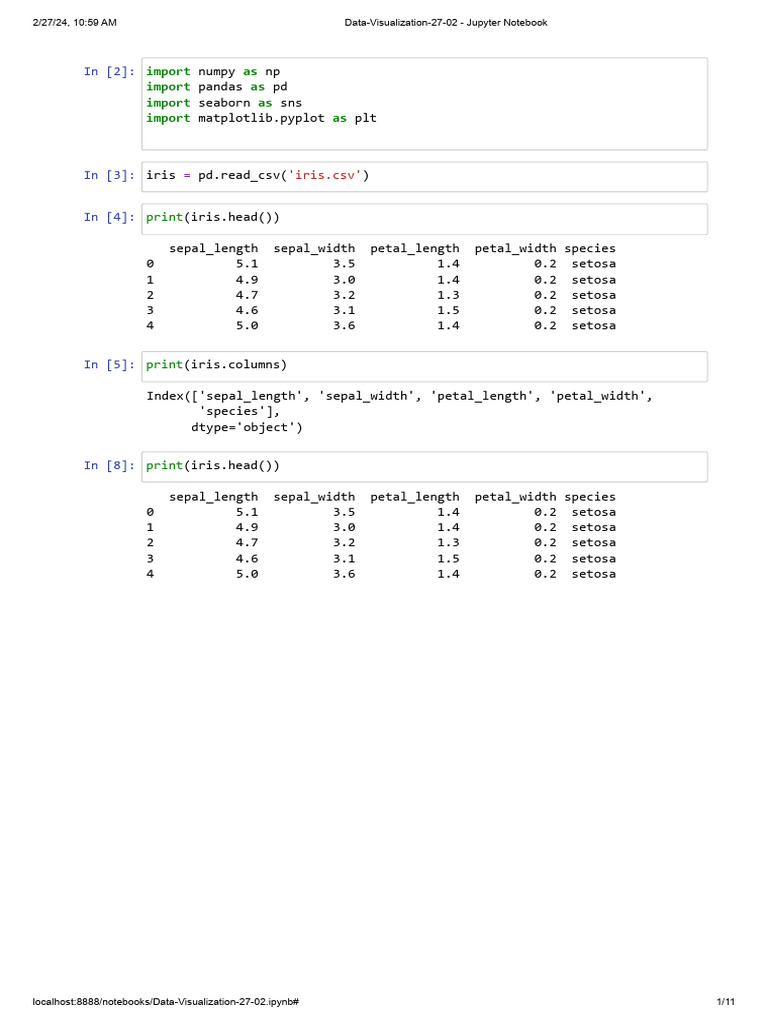Click petal_width header in first output table
This screenshot has height=1024, width=768.
click(515, 248)
